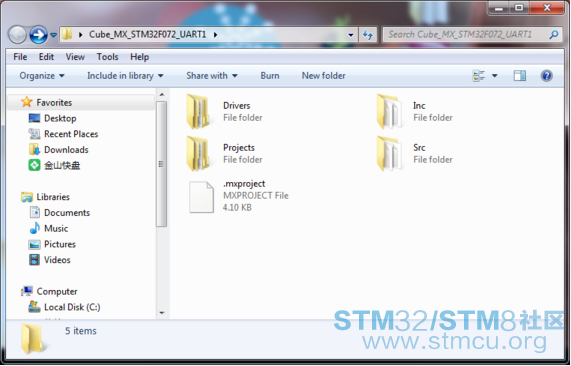The width and height of the screenshot is (571, 366).
Task: Expand the Include in library dropdown
Action: coord(125,76)
